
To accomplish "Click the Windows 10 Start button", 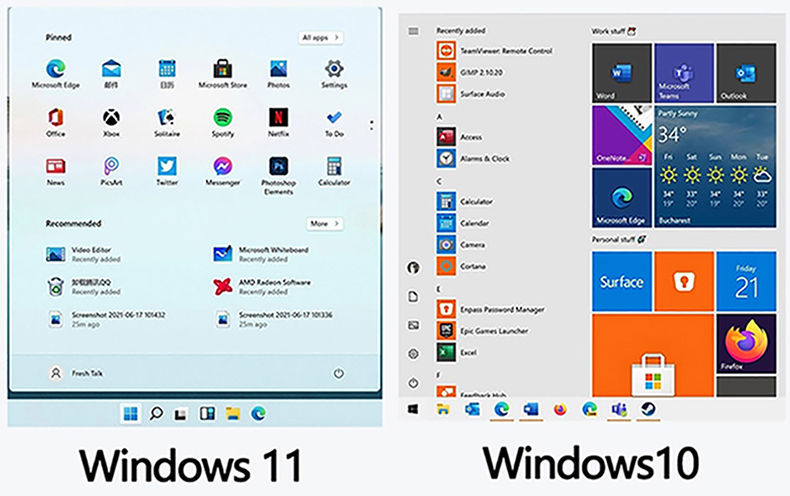I will coord(413,409).
